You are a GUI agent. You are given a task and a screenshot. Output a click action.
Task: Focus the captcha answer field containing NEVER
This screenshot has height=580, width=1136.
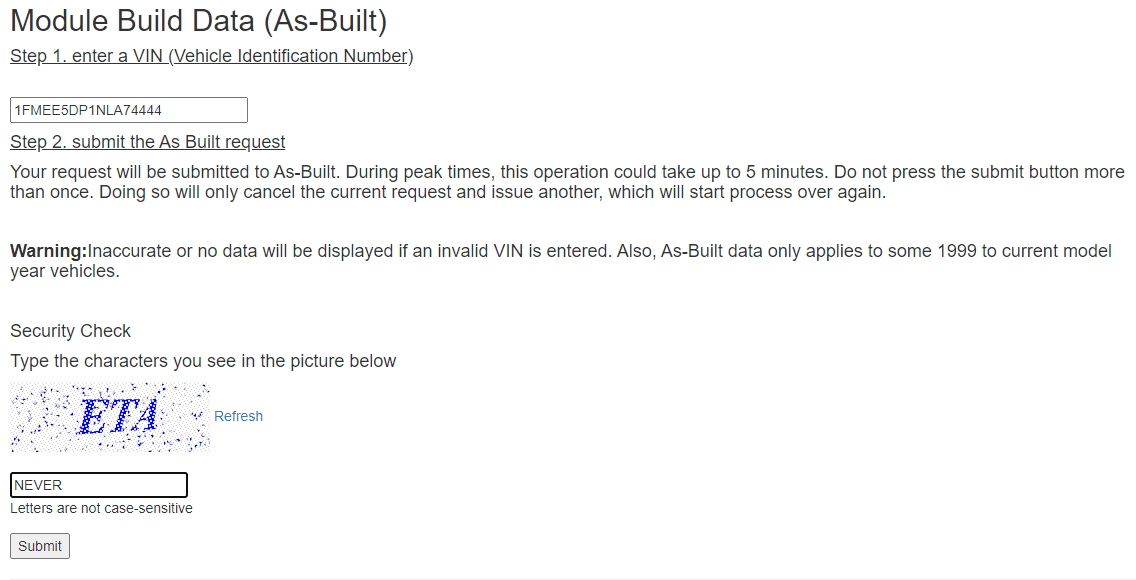pyautogui.click(x=99, y=485)
